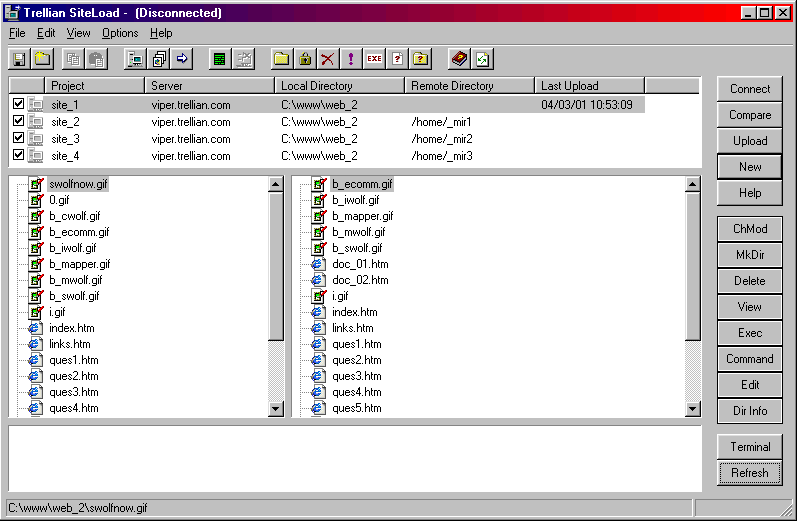
Task: Click the MkDir button
Action: 750,255
